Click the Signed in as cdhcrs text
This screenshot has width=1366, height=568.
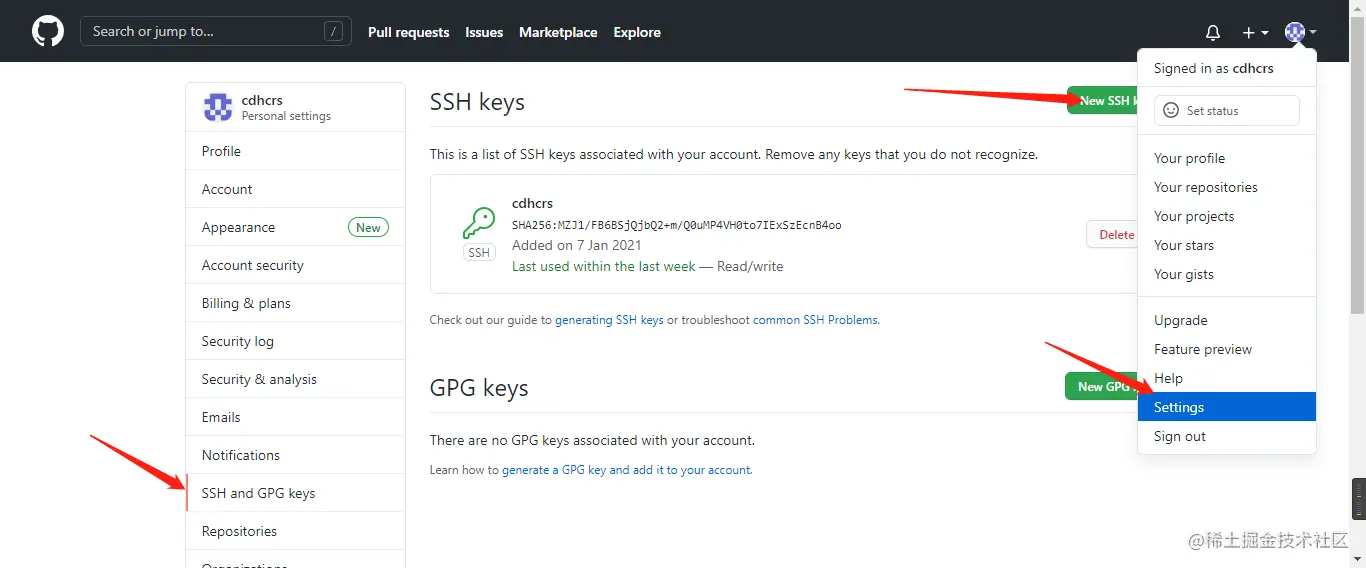(x=1214, y=68)
